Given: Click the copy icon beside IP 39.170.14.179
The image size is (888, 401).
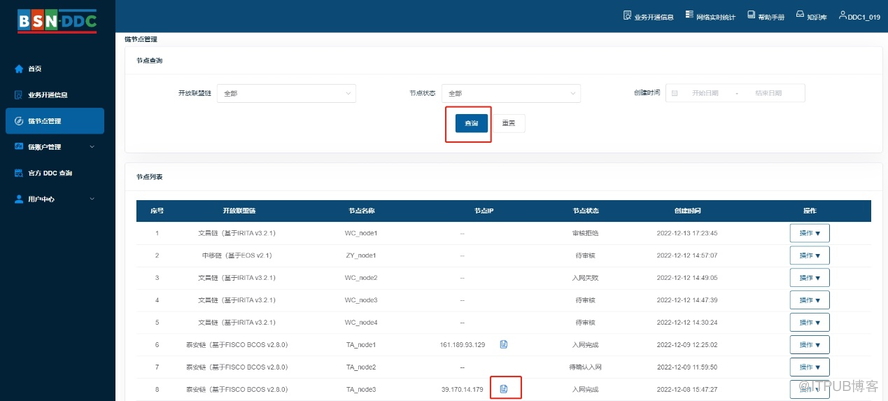Looking at the screenshot, I should [504, 389].
